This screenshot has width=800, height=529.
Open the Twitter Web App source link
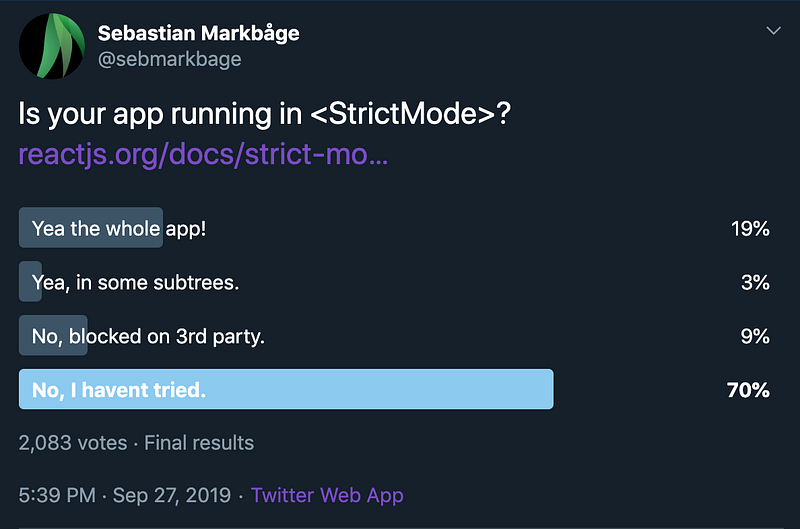pos(327,496)
